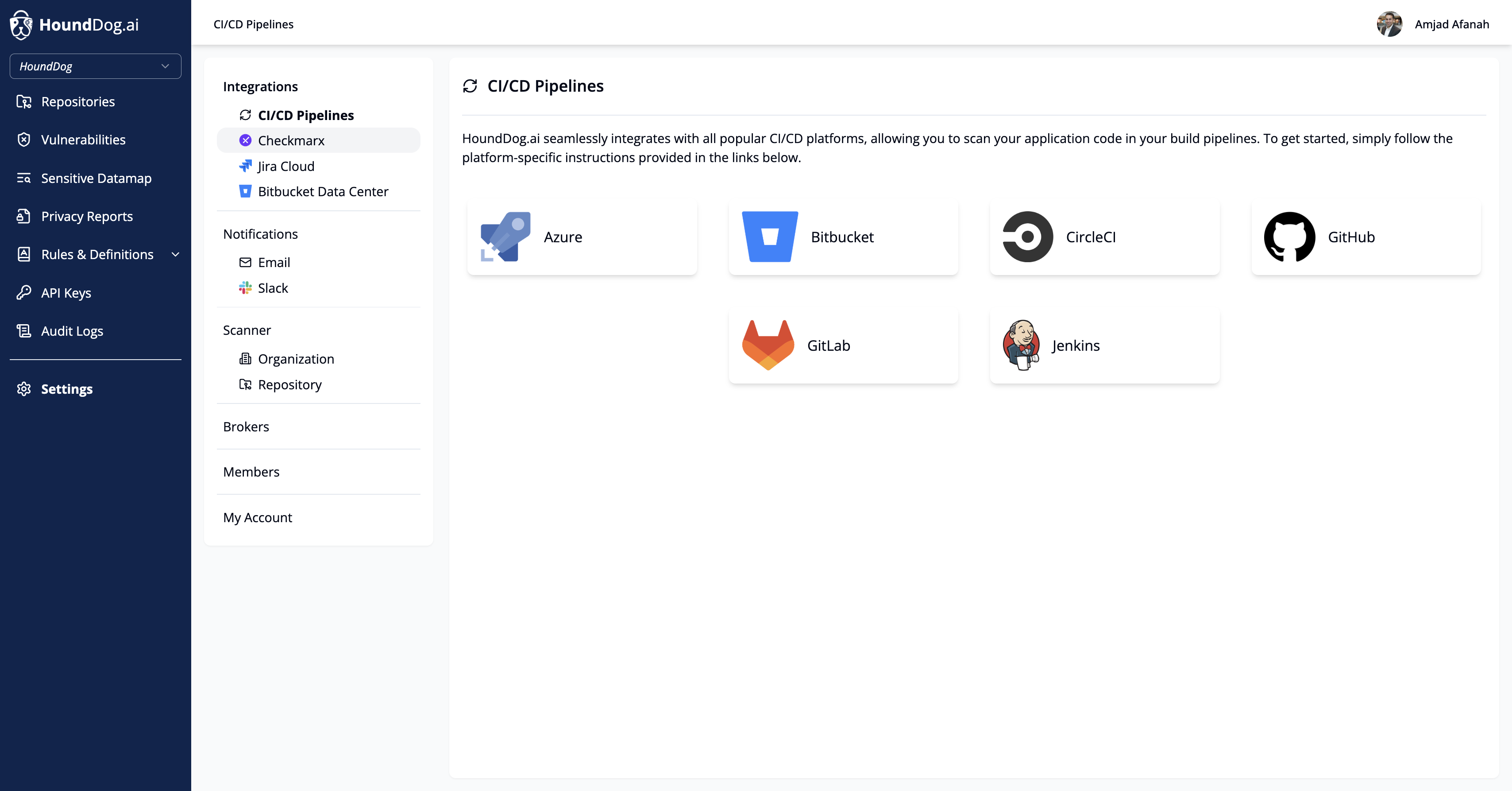Click the HoundDog.ai dog logo
Image resolution: width=1512 pixels, height=791 pixels.
point(21,25)
